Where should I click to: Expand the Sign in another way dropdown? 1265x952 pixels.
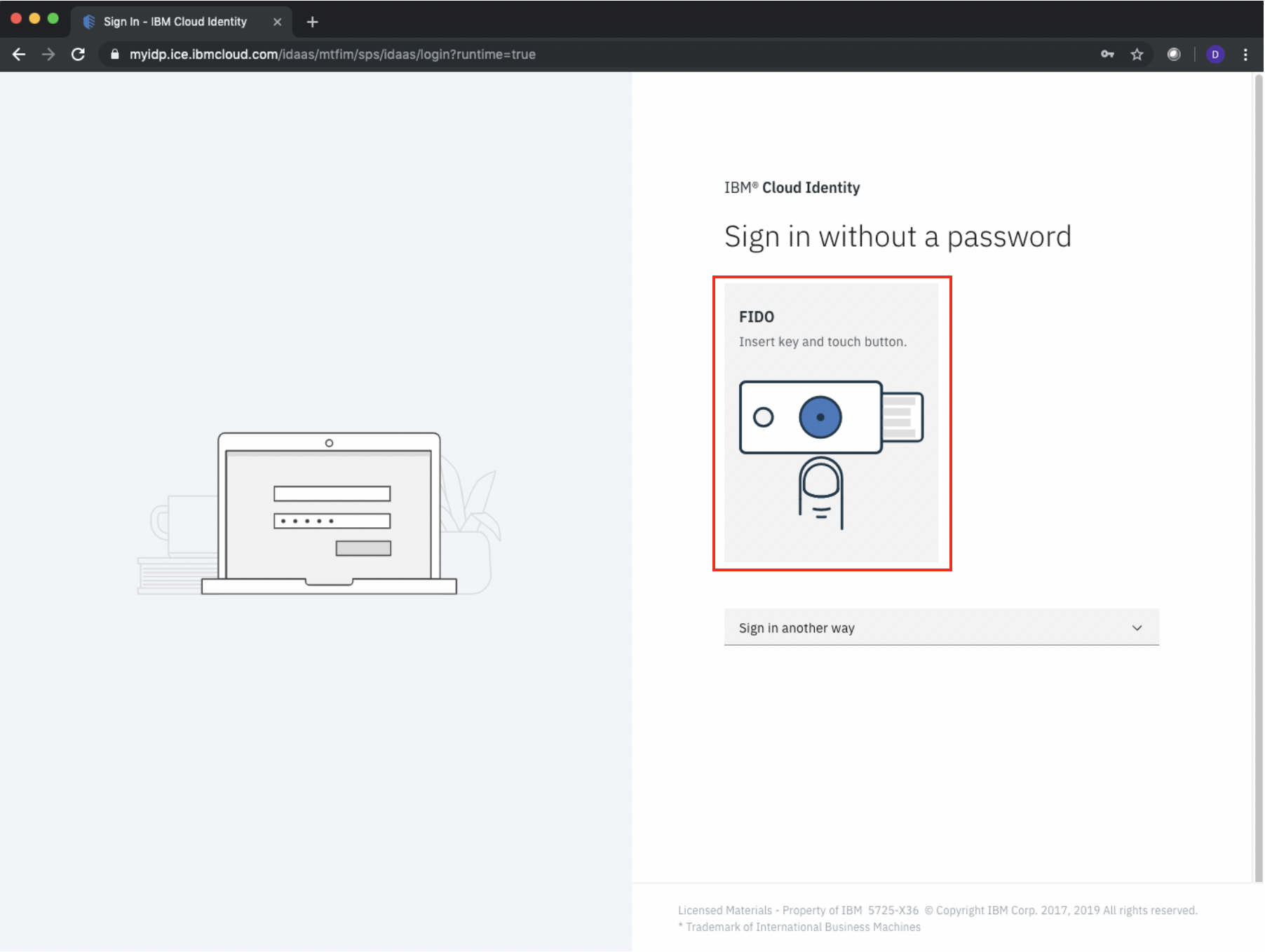tap(941, 627)
